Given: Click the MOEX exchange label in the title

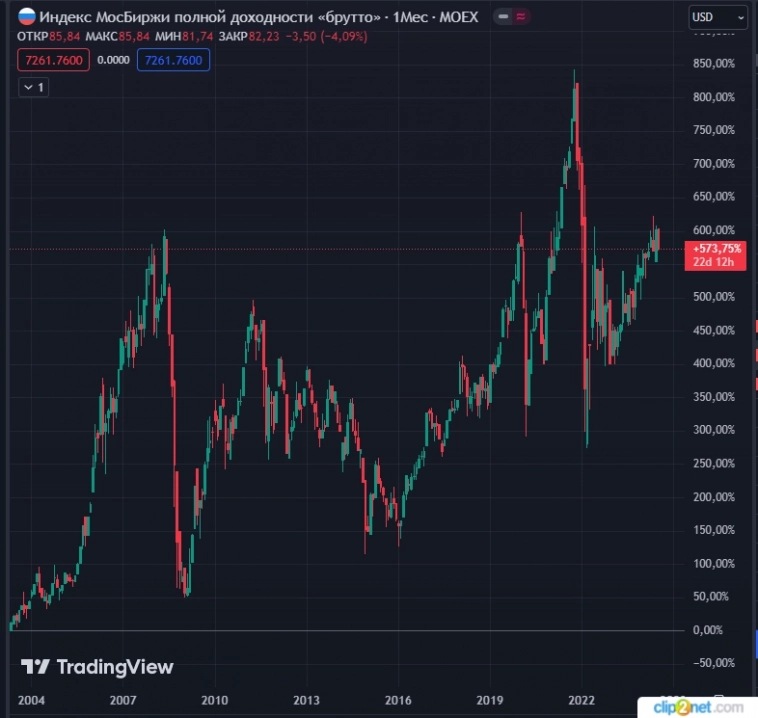Looking at the screenshot, I should click(x=459, y=17).
